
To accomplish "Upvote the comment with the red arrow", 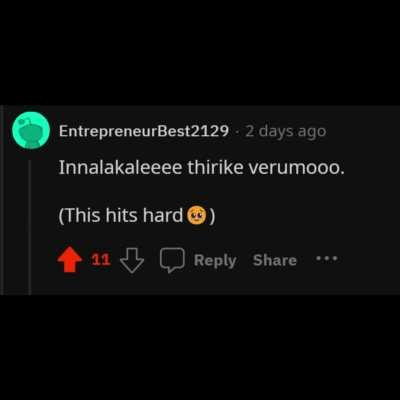I will (x=70, y=260).
